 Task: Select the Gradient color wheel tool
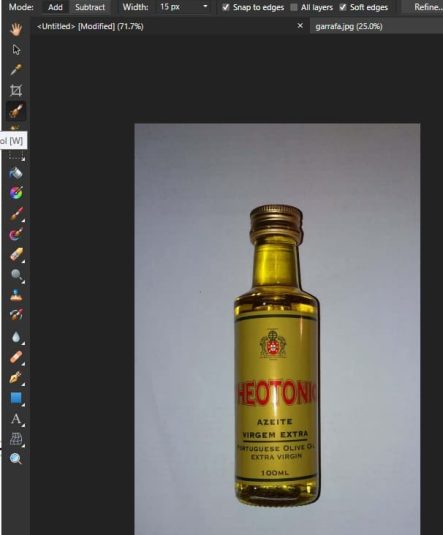coord(16,193)
